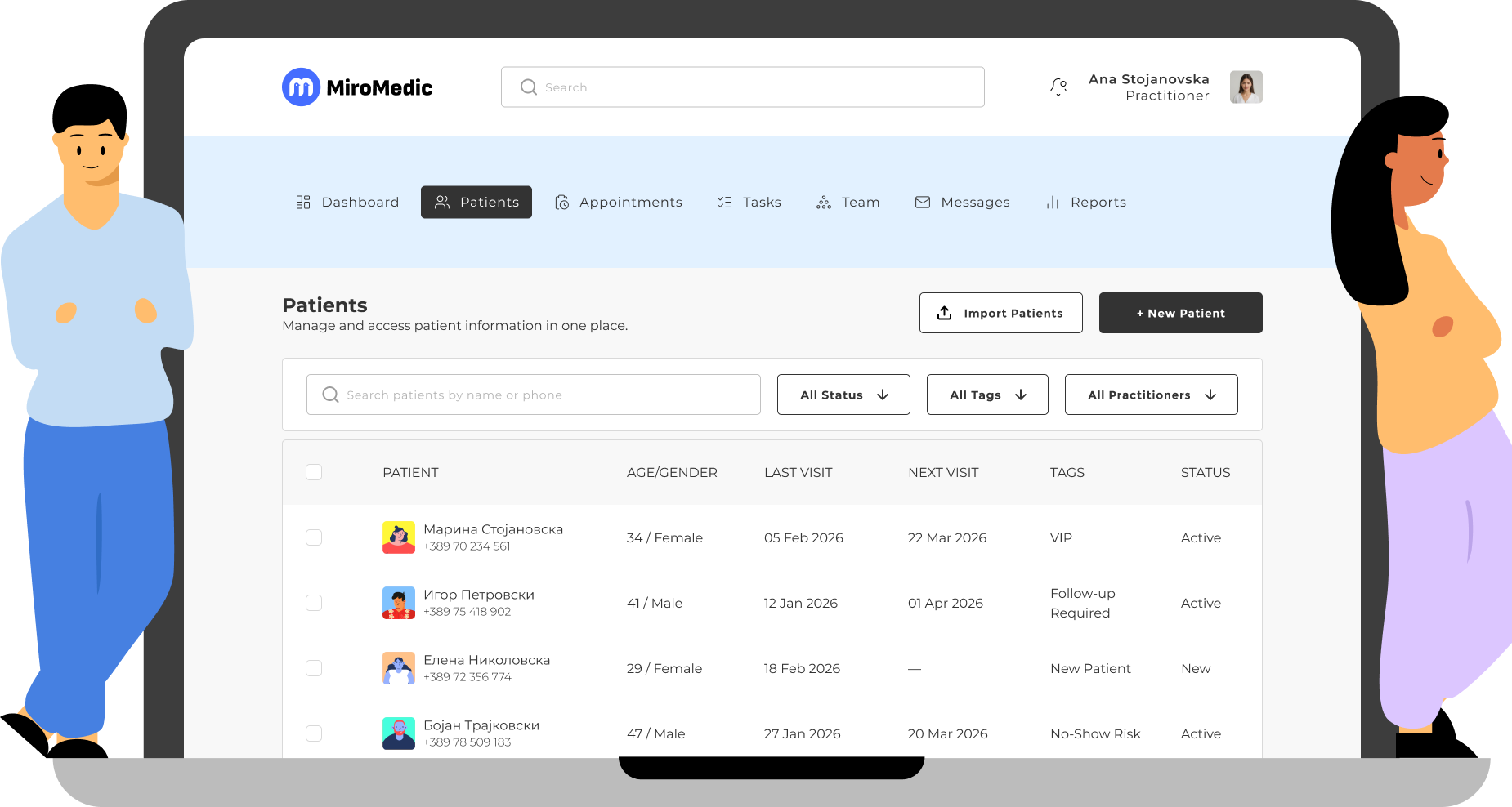Open the notifications bell

coord(1058,87)
